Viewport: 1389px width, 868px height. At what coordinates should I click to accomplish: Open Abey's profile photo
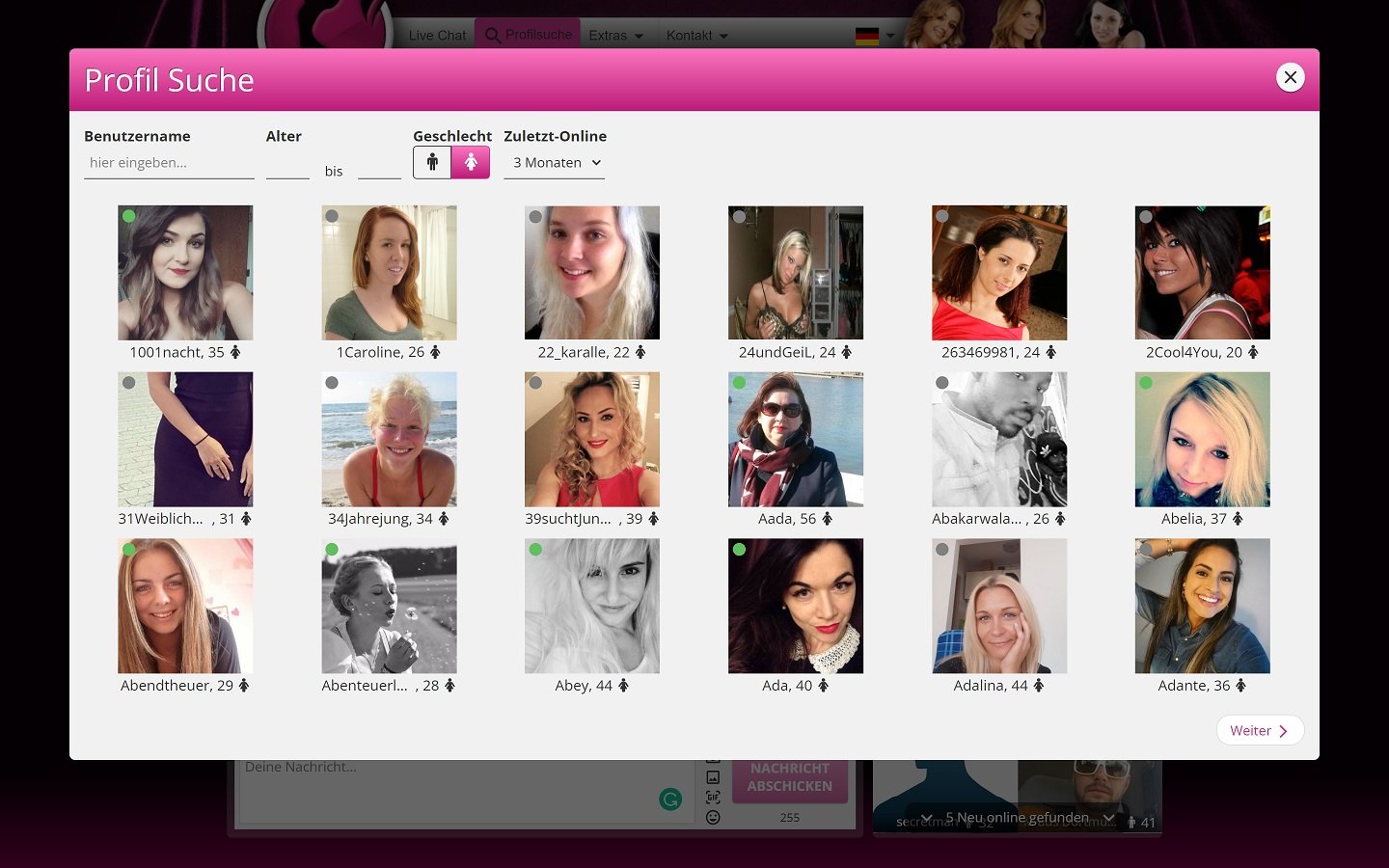pyautogui.click(x=592, y=606)
